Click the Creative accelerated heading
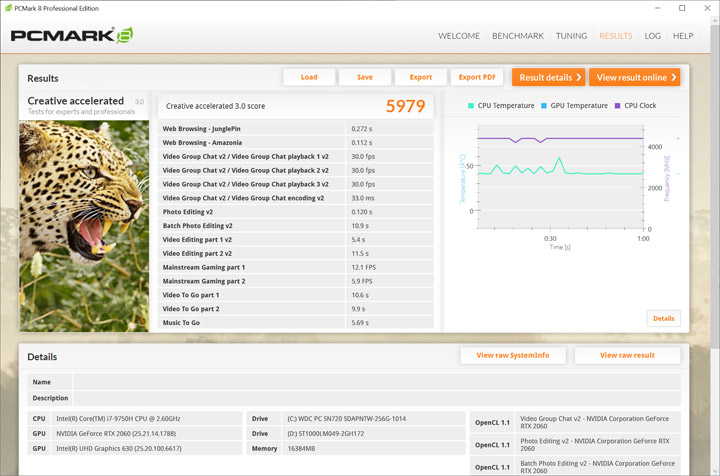Viewport: 720px width, 476px height. tap(75, 101)
